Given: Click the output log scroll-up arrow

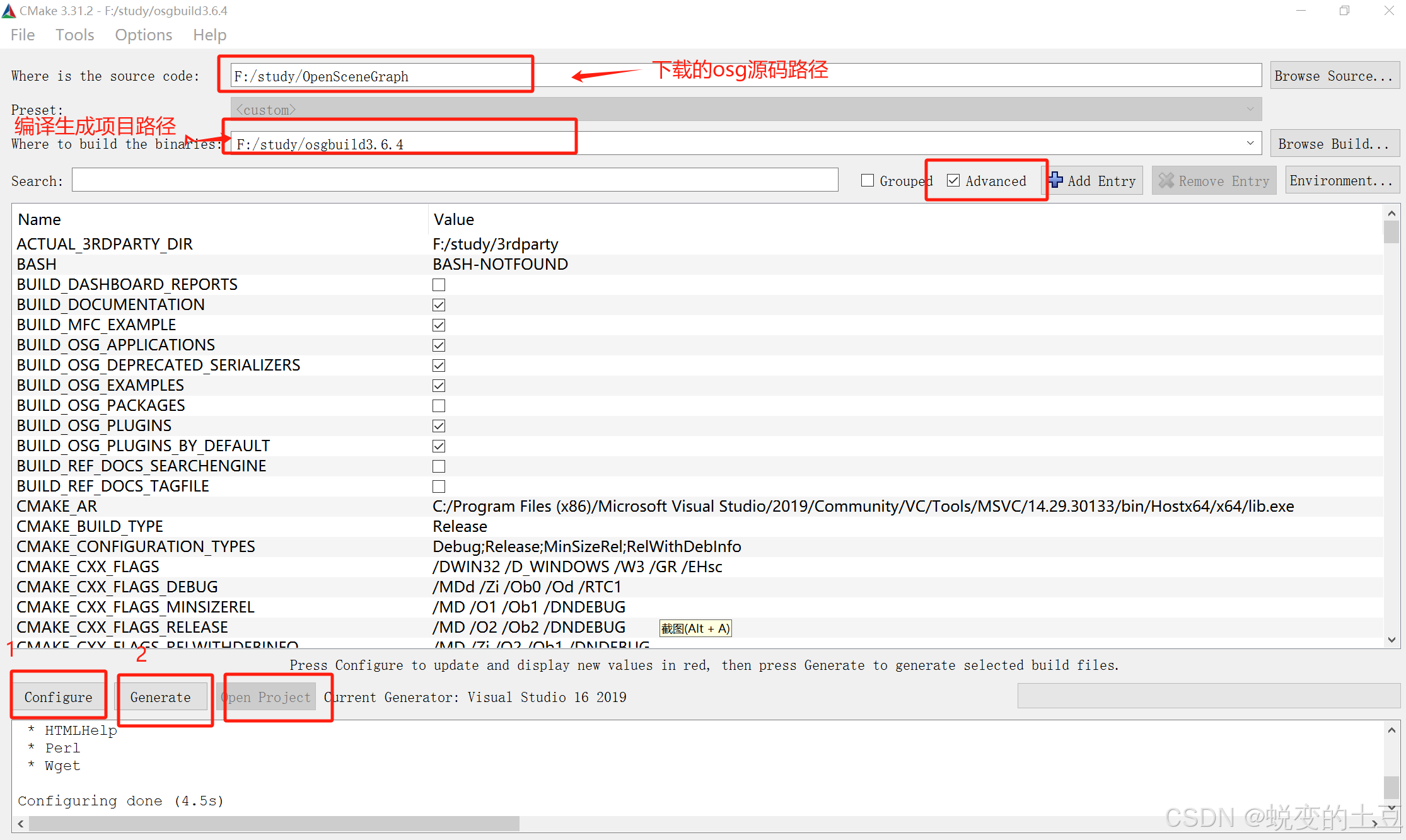Looking at the screenshot, I should tap(1391, 730).
